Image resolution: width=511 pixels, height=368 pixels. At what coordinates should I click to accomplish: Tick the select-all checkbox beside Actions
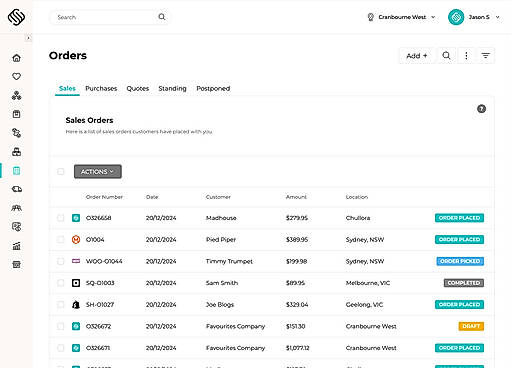pyautogui.click(x=61, y=172)
